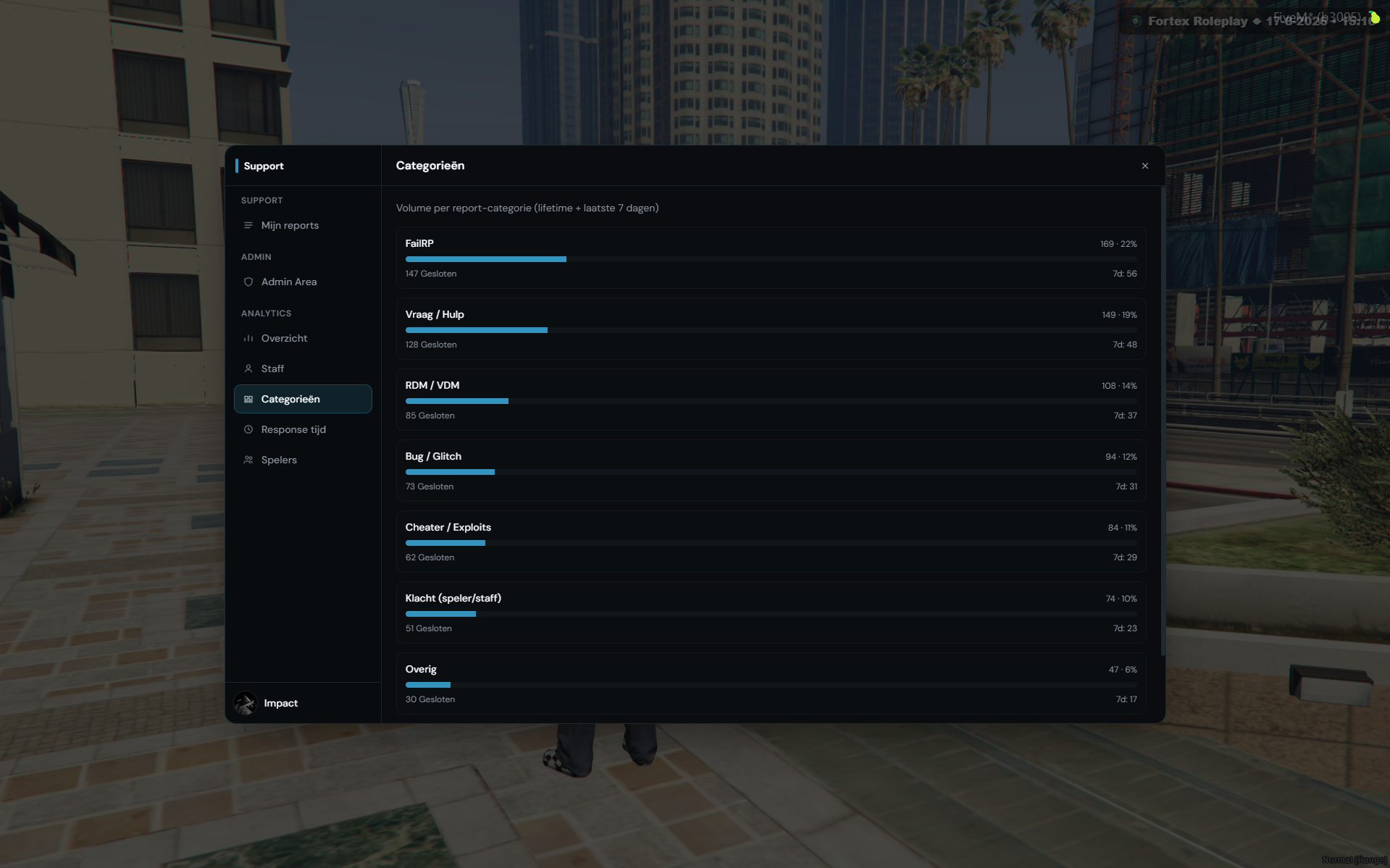
Task: Click the Vraag / Hulp progress bar
Action: (x=771, y=330)
